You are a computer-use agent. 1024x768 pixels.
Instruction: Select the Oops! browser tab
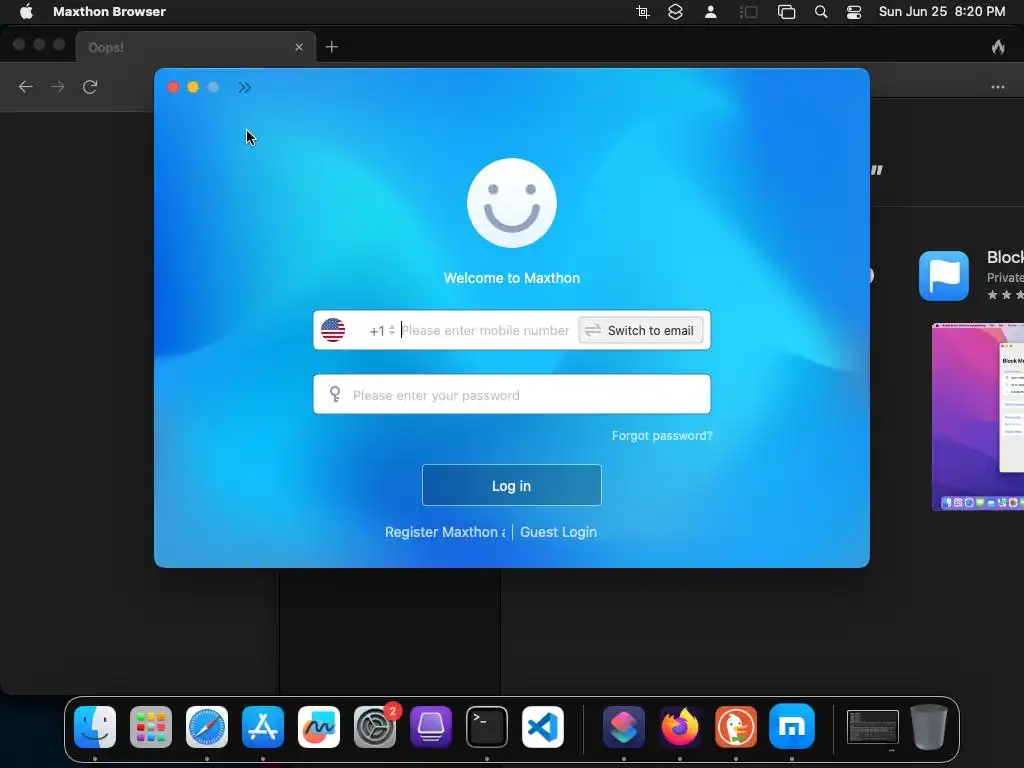(x=196, y=47)
